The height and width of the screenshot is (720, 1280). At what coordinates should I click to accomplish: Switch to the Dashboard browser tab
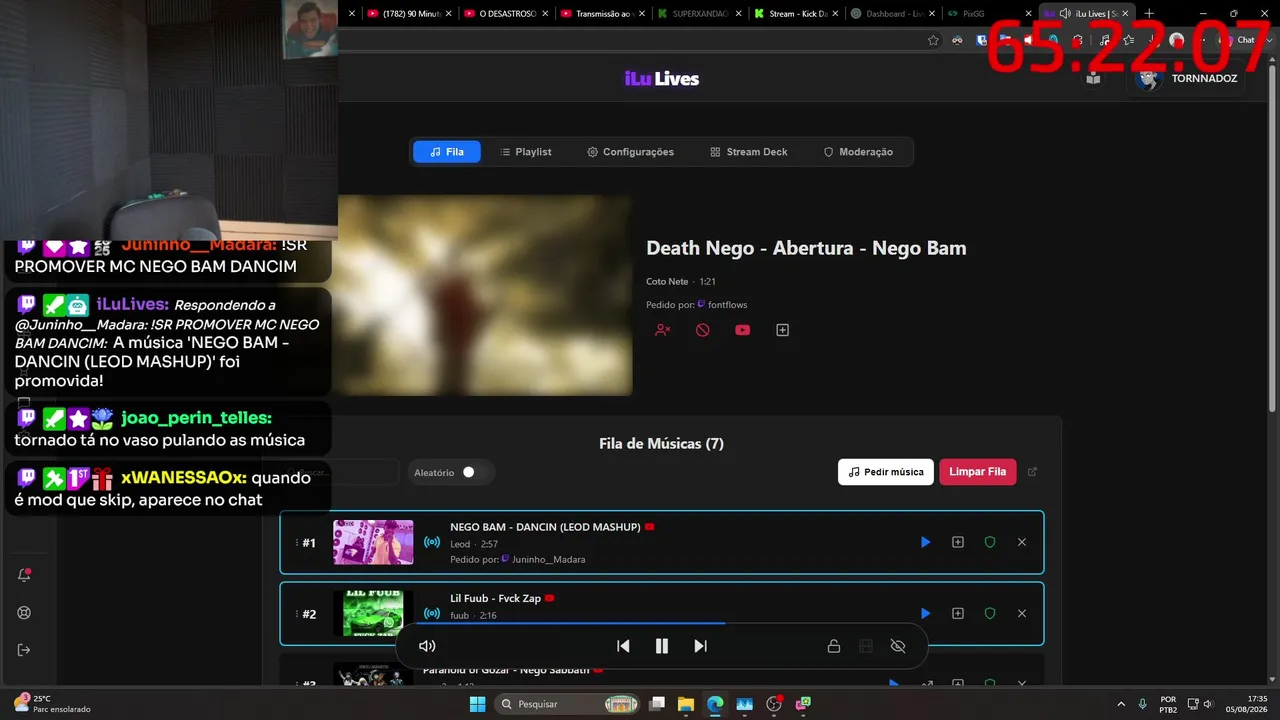(x=893, y=14)
